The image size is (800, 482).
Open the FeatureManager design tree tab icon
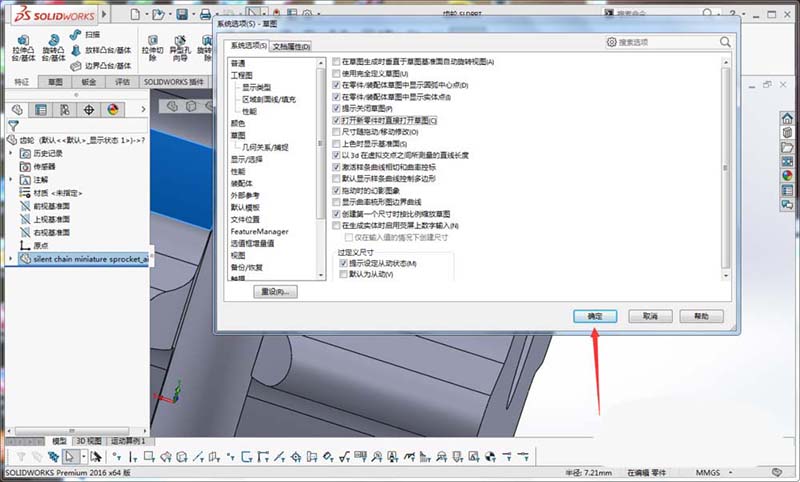point(17,109)
